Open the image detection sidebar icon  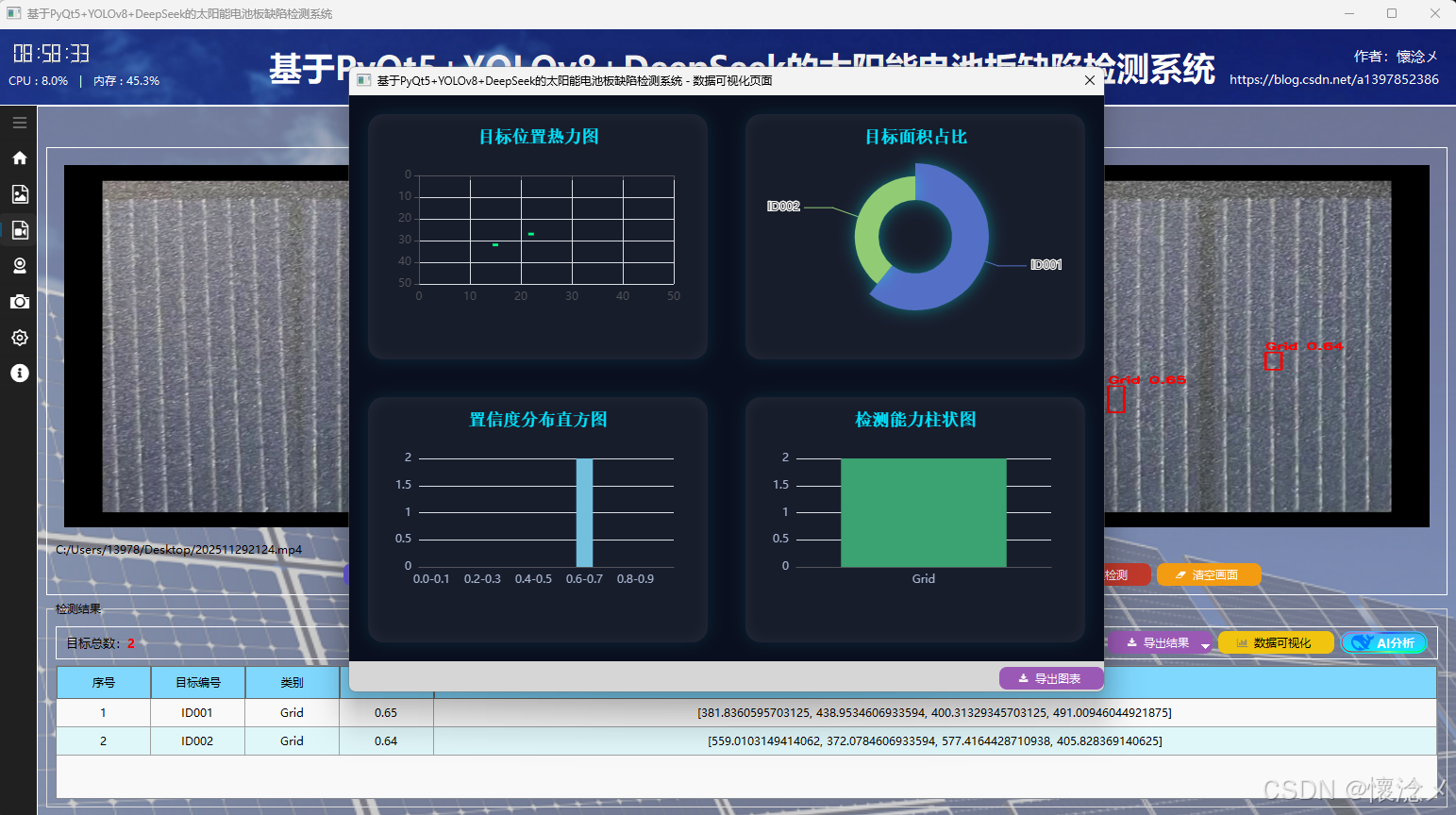(x=19, y=194)
